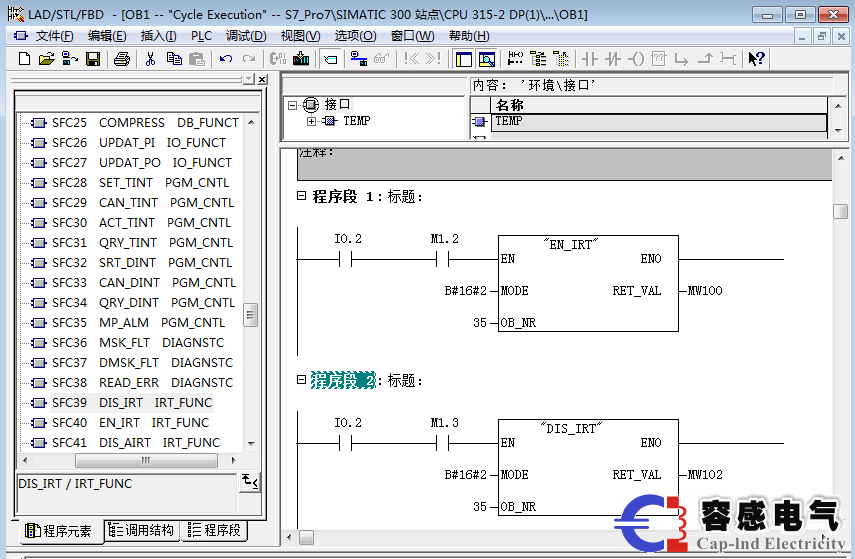Select SFC31 QRY_TINT entry
This screenshot has width=855, height=559.
click(x=133, y=243)
